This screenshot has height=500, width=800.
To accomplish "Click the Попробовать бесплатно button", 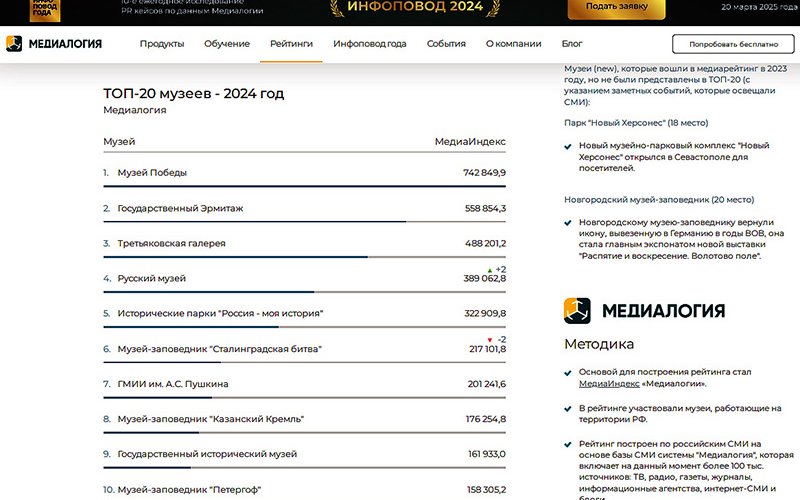I will pyautogui.click(x=733, y=44).
